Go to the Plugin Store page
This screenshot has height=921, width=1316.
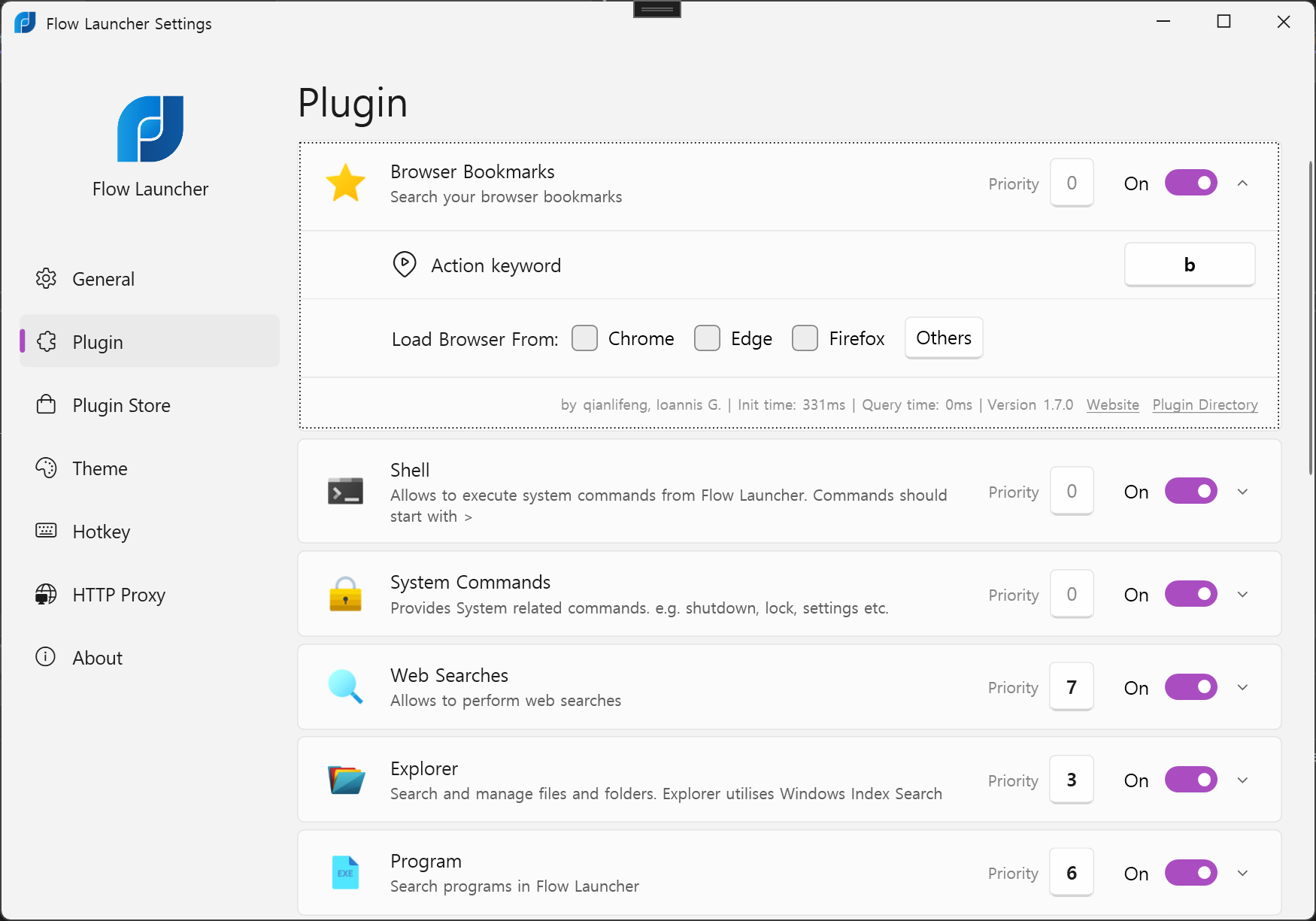coord(150,404)
